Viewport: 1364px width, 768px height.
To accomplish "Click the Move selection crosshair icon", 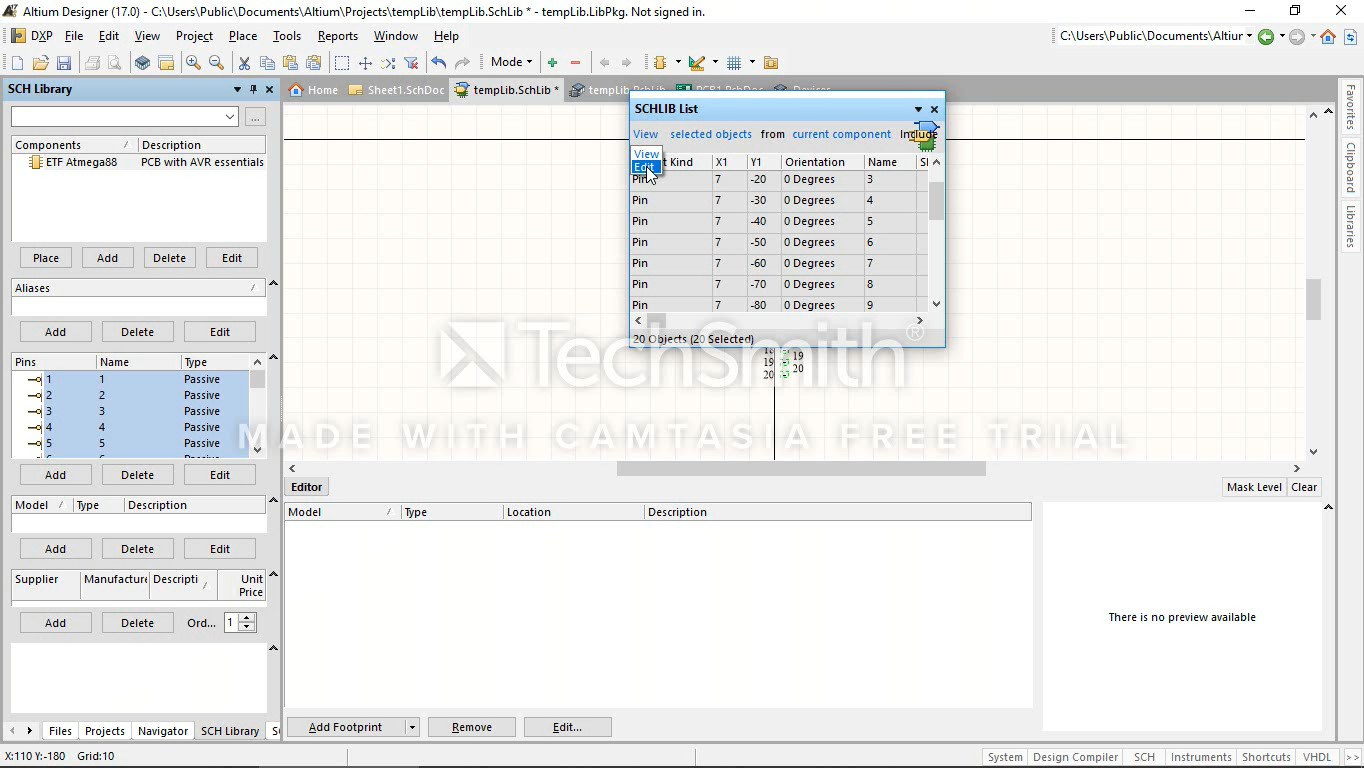I will pyautogui.click(x=365, y=63).
